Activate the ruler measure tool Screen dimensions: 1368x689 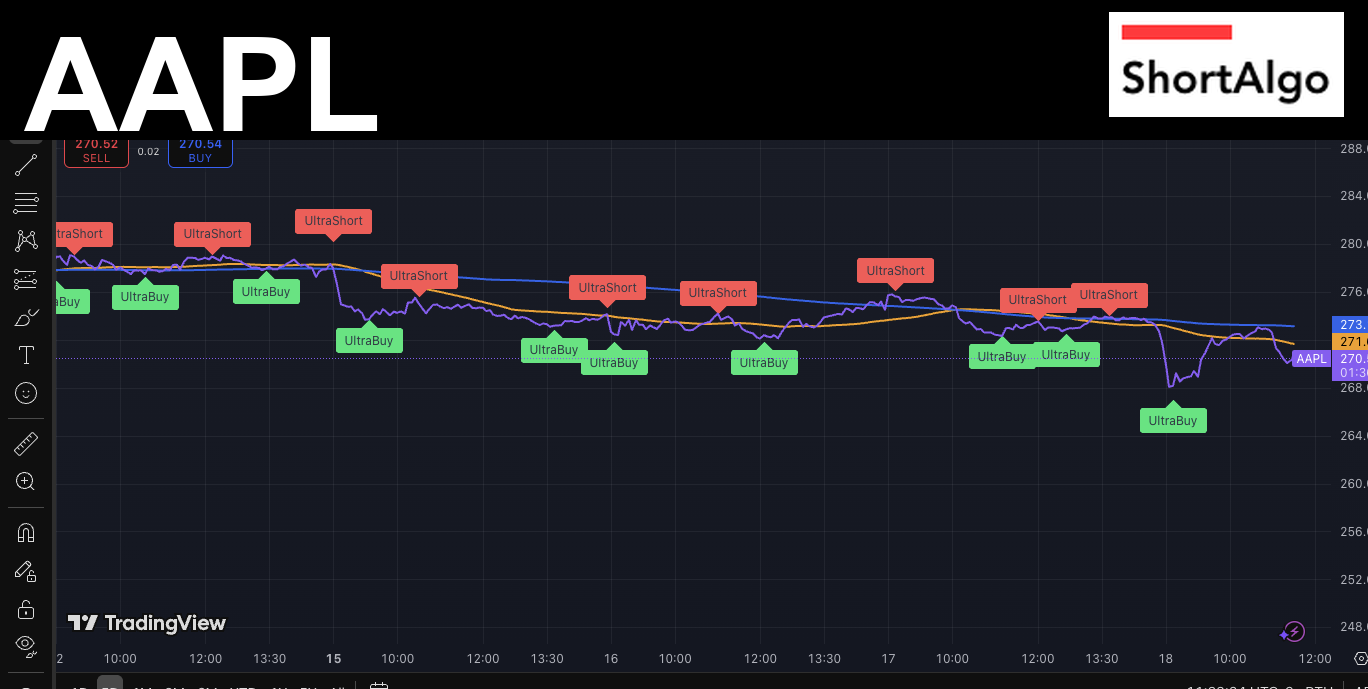point(26,444)
